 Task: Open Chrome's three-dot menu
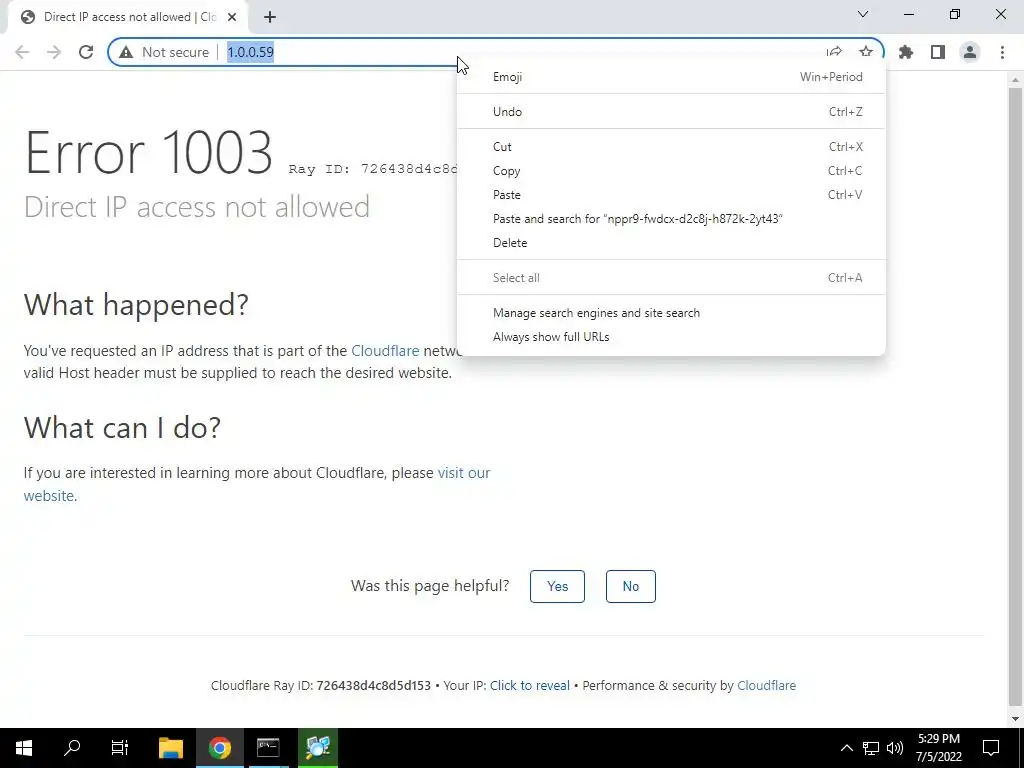coord(1002,52)
